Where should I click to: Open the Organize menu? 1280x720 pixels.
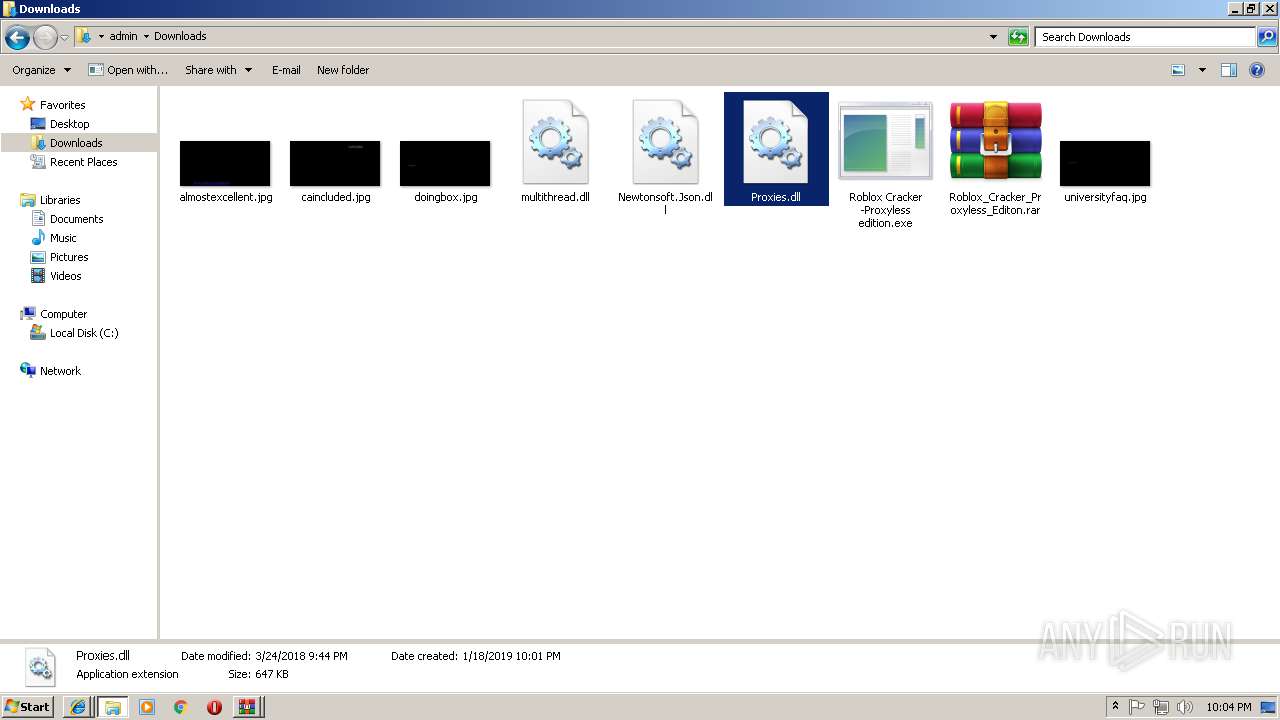41,70
